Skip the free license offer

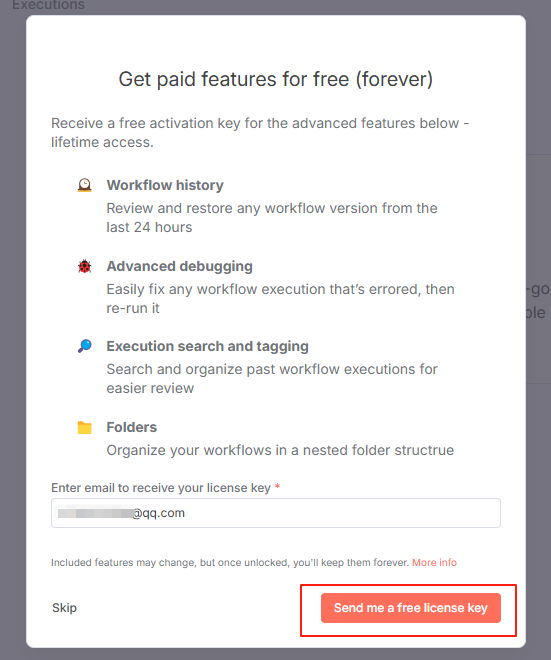click(x=64, y=608)
